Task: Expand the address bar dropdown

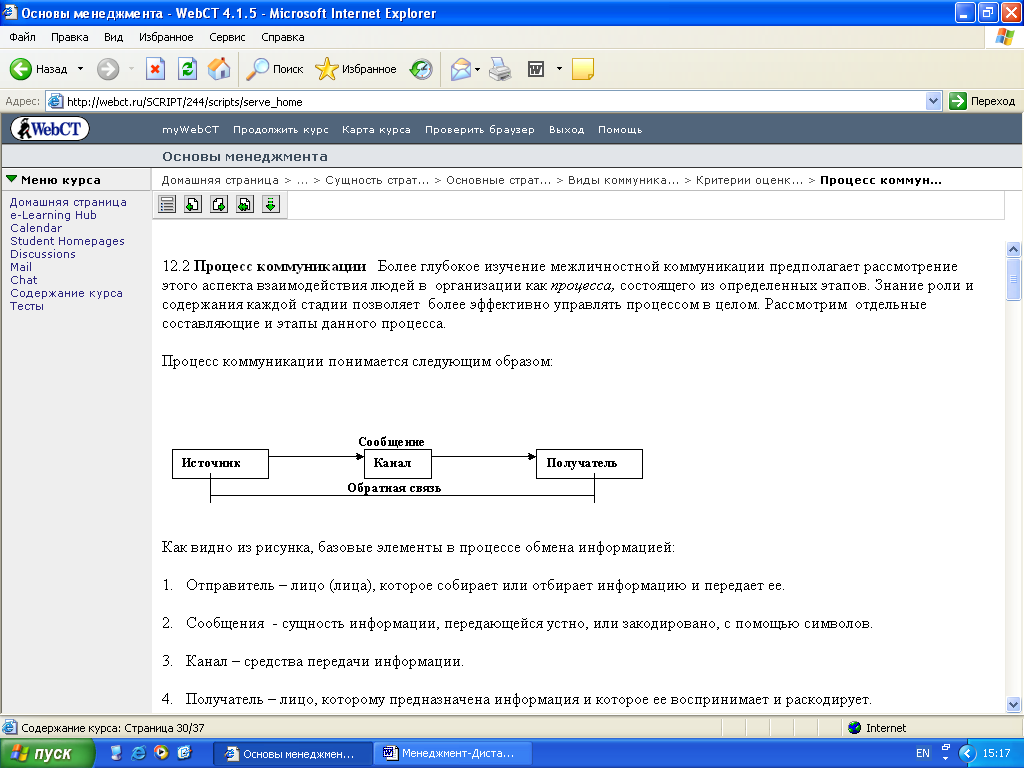Action: [933, 101]
